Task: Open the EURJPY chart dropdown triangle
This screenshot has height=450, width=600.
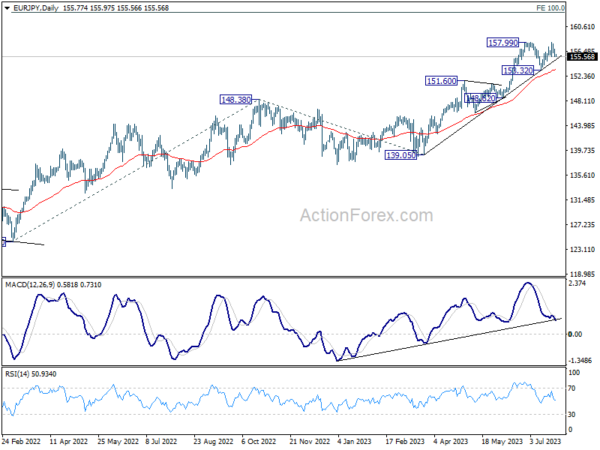Action: (x=7, y=8)
